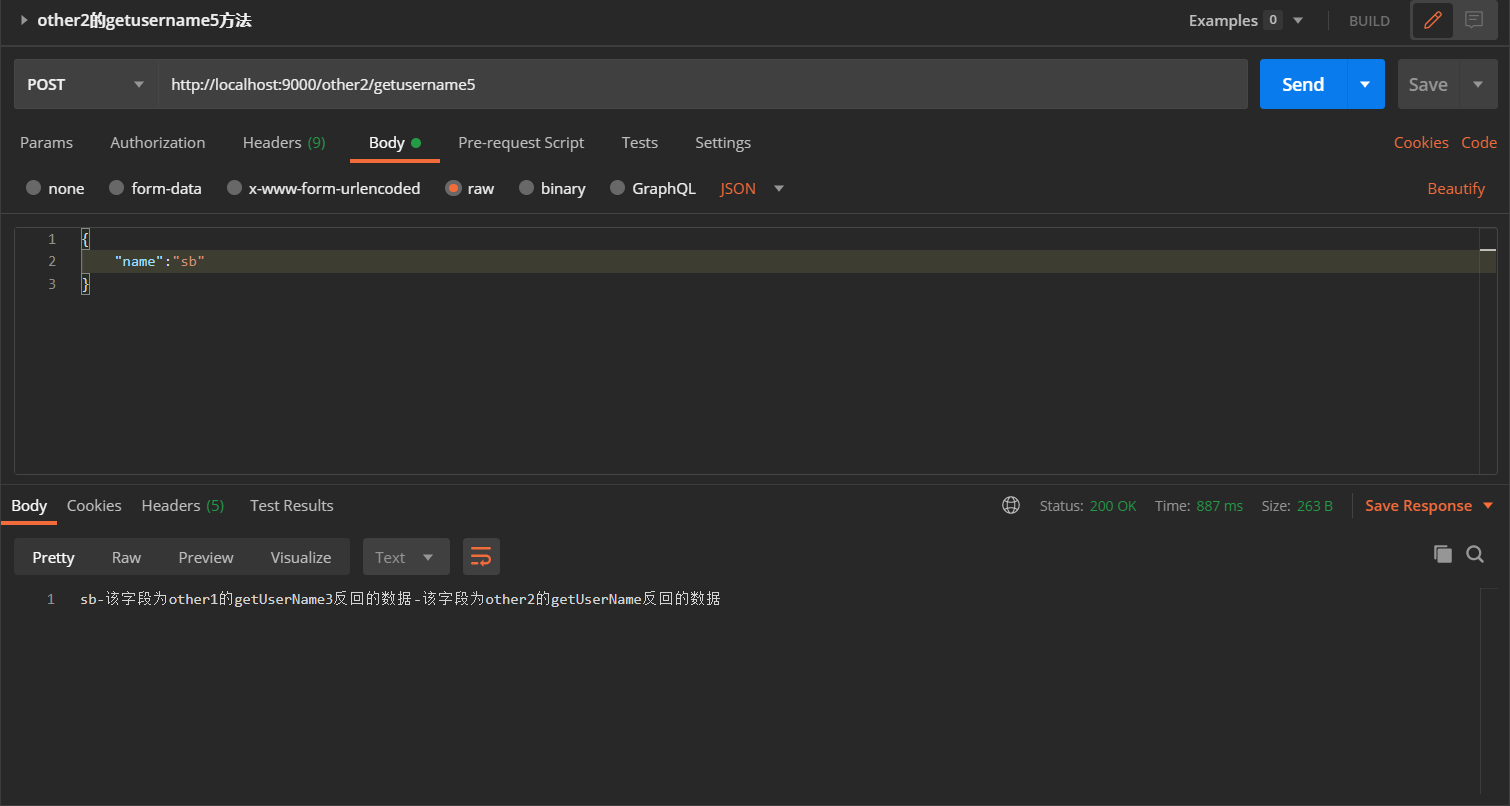Click the Save button
This screenshot has height=806, width=1510.
pyautogui.click(x=1428, y=84)
